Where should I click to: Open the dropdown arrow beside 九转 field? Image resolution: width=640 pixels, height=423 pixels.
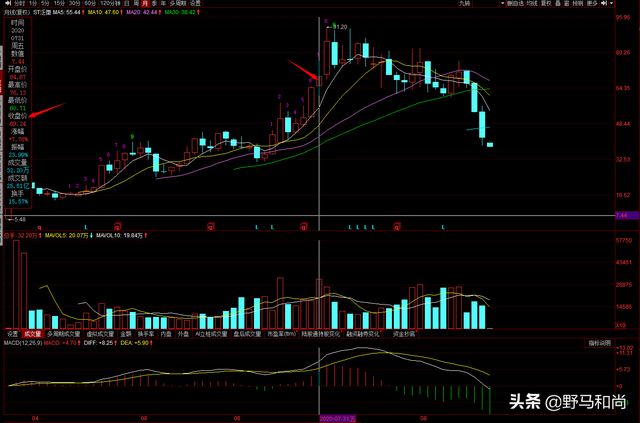[502, 3]
